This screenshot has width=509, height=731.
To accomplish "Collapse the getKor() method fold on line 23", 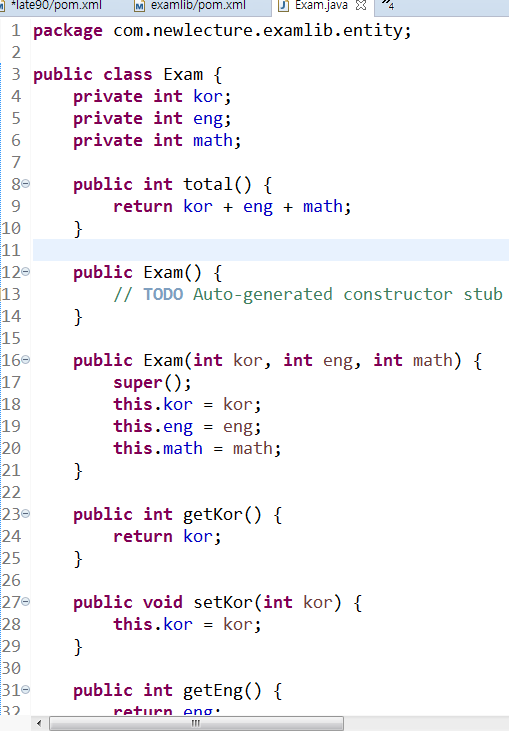I will coord(26,513).
